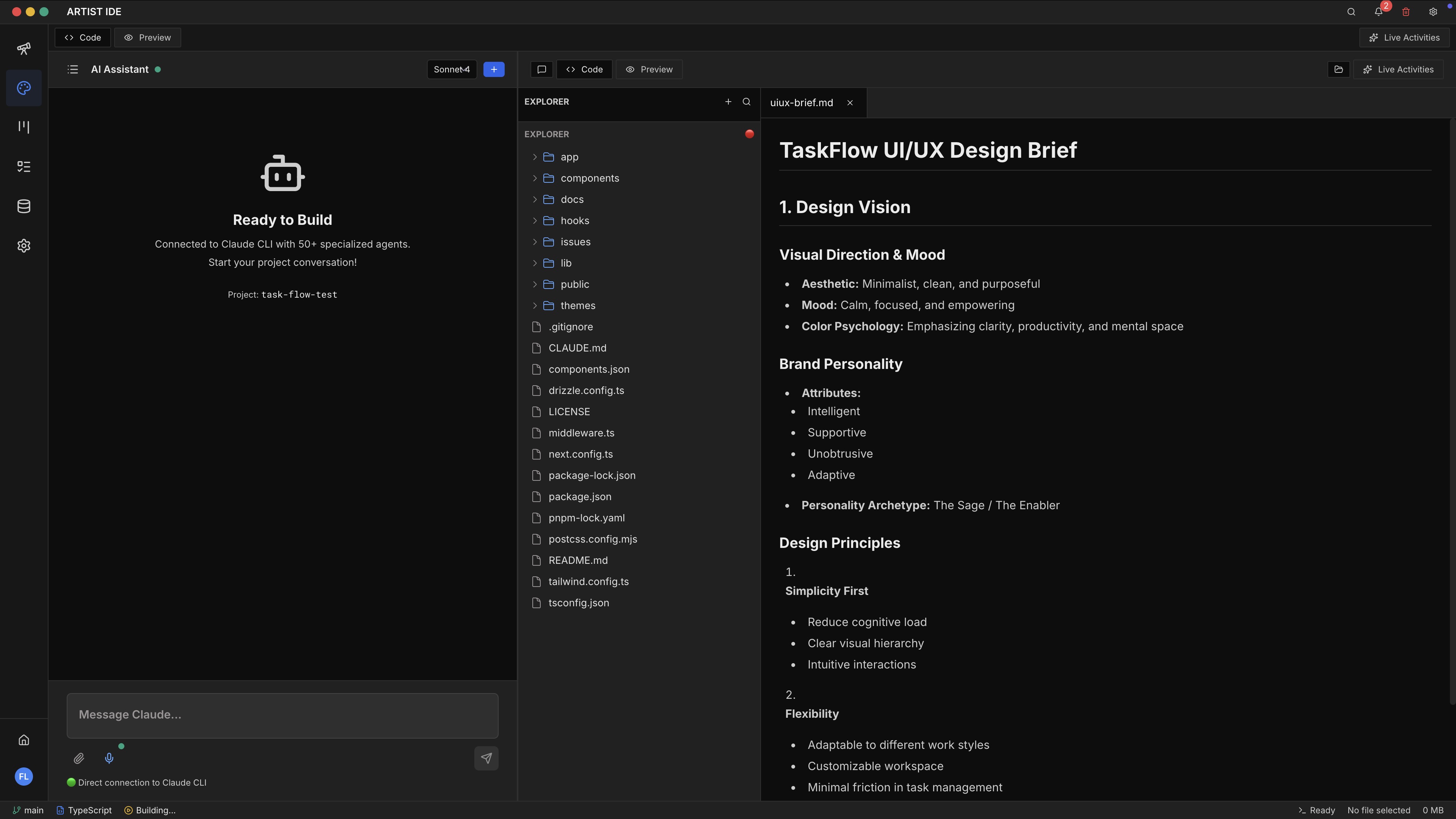Click the blue plus new chat button
The width and height of the screenshot is (1456, 819).
(493, 69)
